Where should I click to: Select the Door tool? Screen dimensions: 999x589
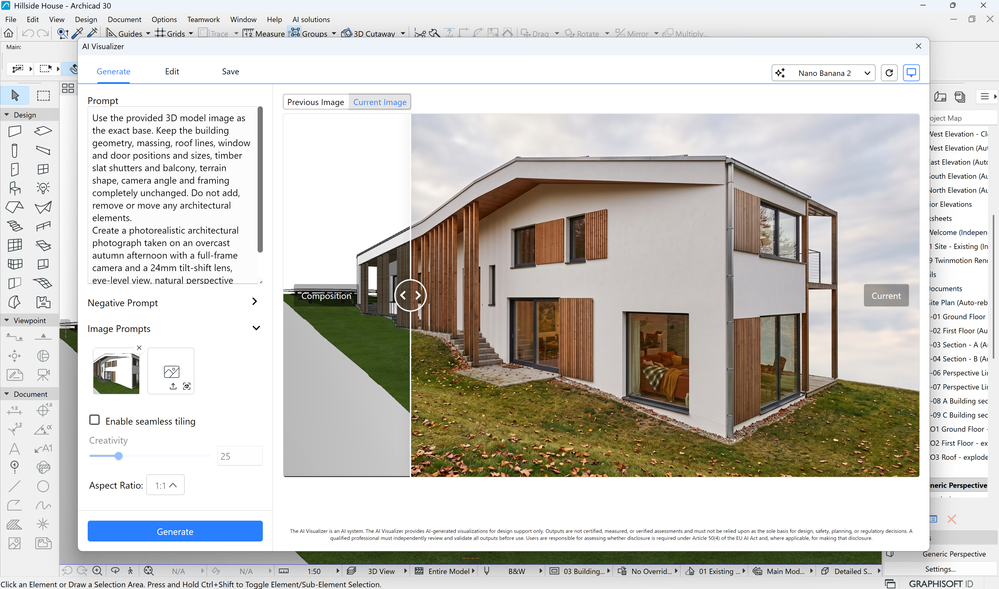(x=15, y=170)
